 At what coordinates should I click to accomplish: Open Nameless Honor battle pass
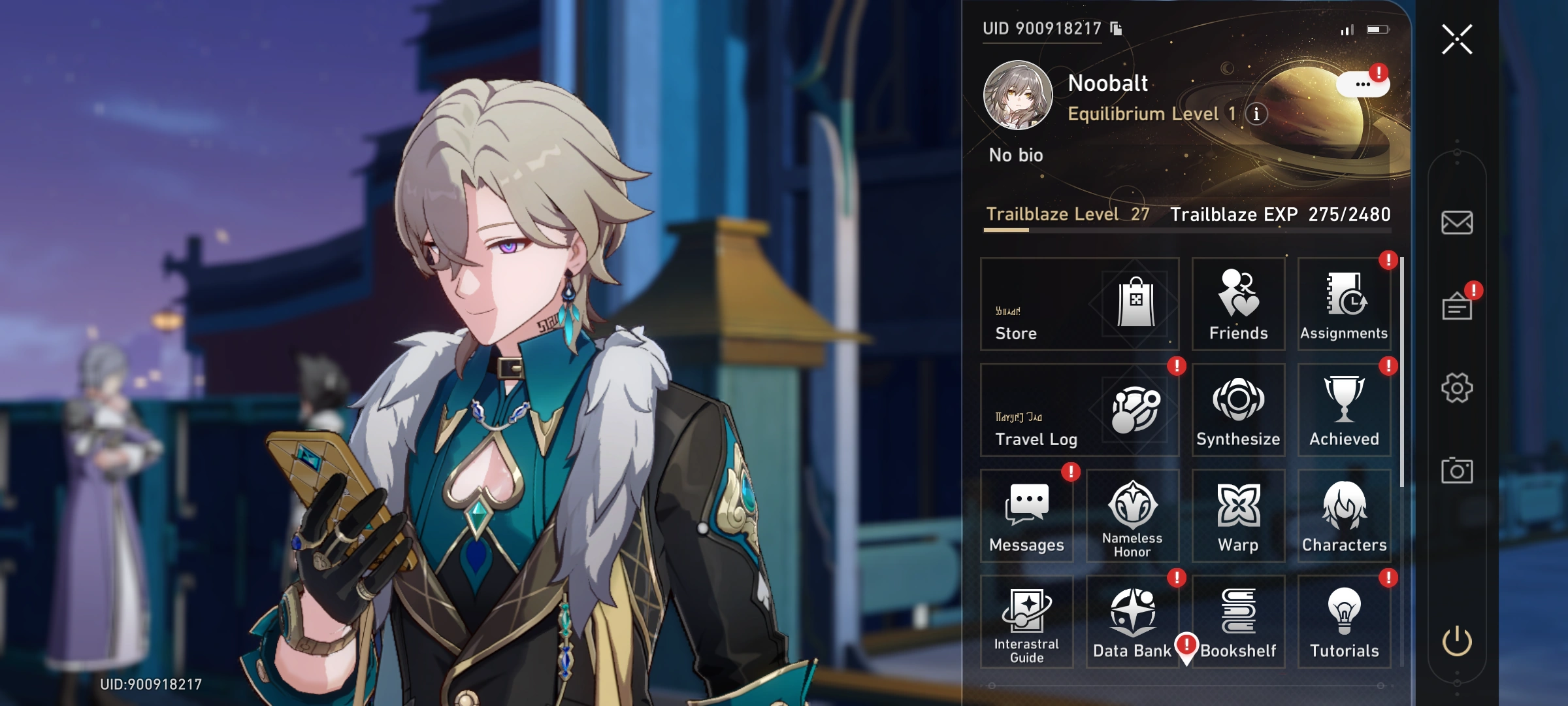[1132, 516]
